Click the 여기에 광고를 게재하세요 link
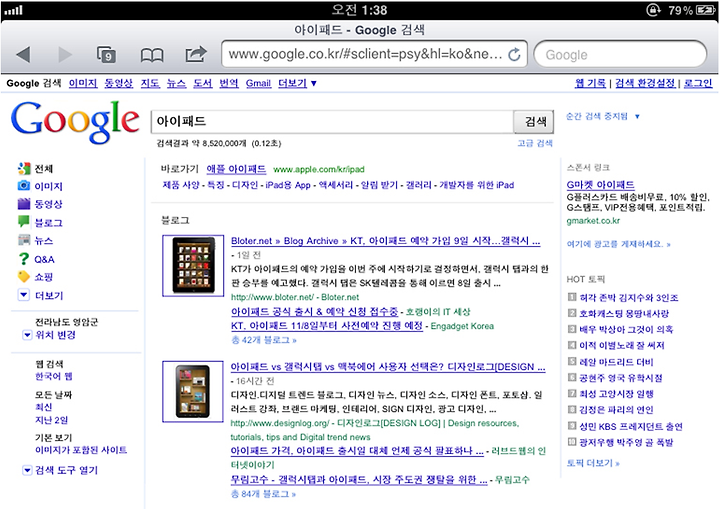Viewport: 720px width, 509px height. (619, 244)
